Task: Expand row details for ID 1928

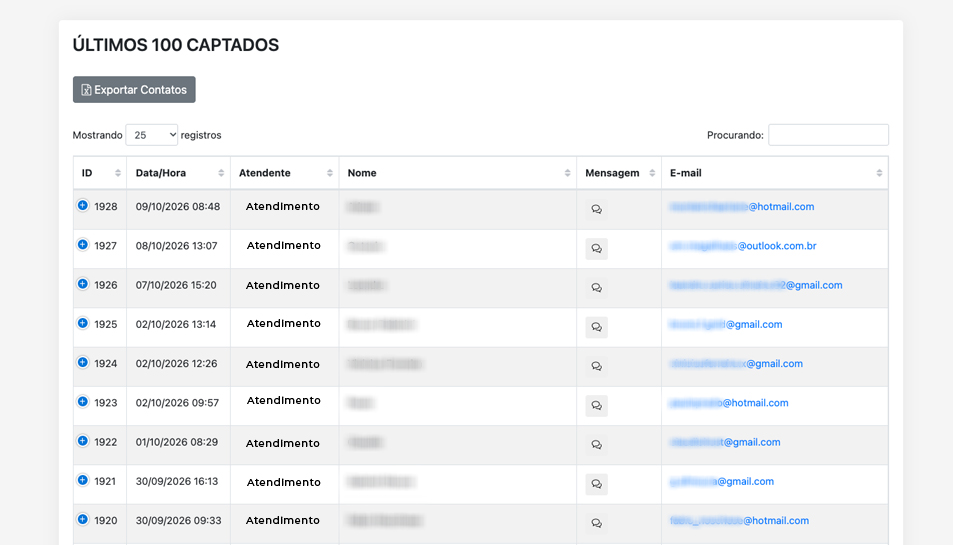Action: coord(83,205)
